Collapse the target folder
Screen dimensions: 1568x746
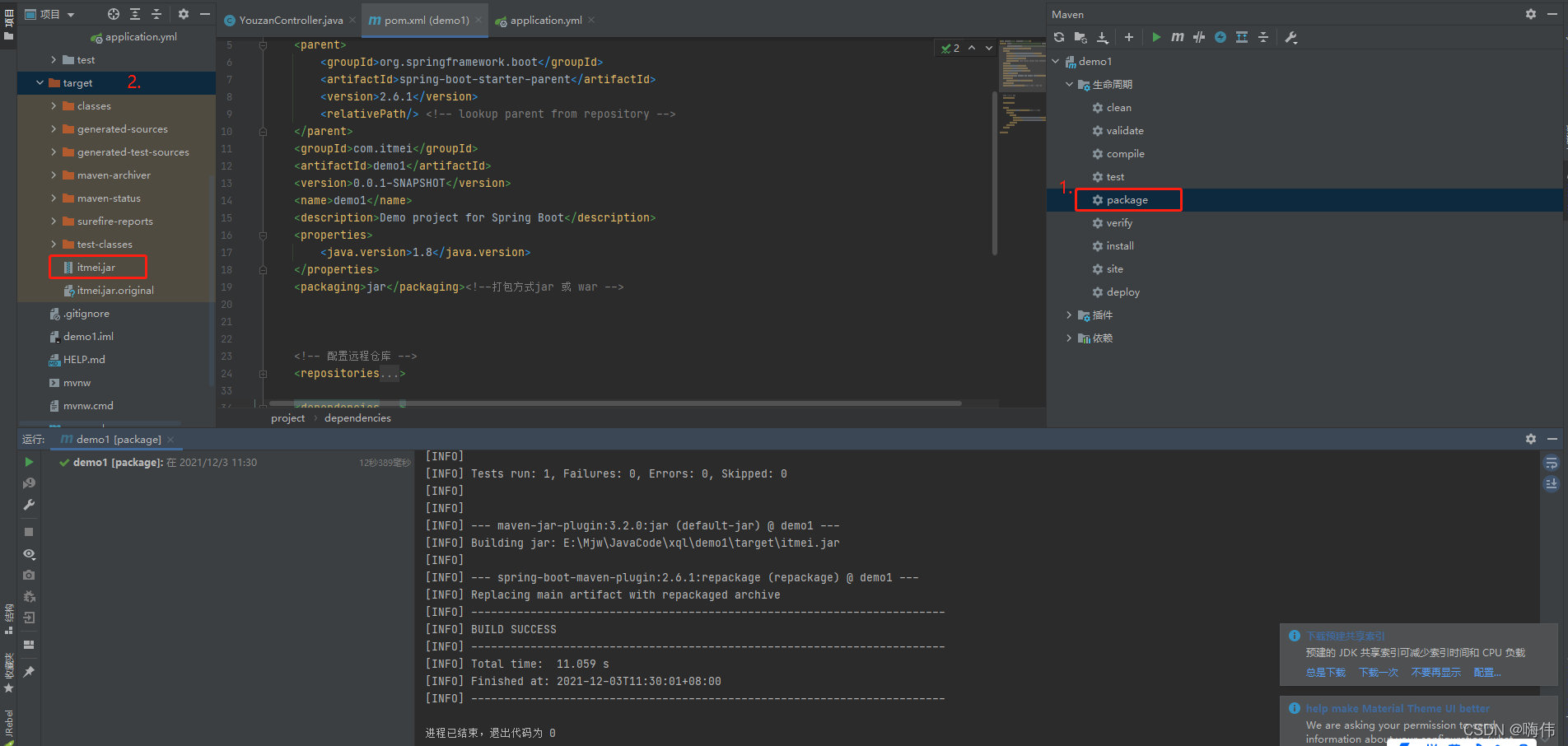pyautogui.click(x=40, y=82)
